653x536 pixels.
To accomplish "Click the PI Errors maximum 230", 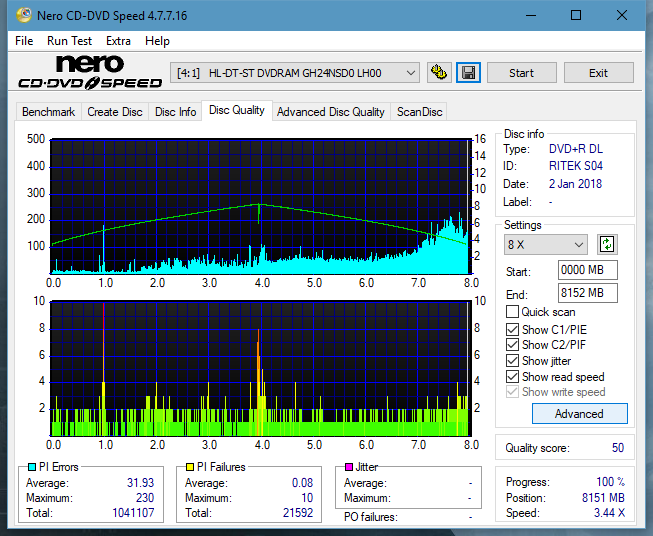I will point(145,498).
